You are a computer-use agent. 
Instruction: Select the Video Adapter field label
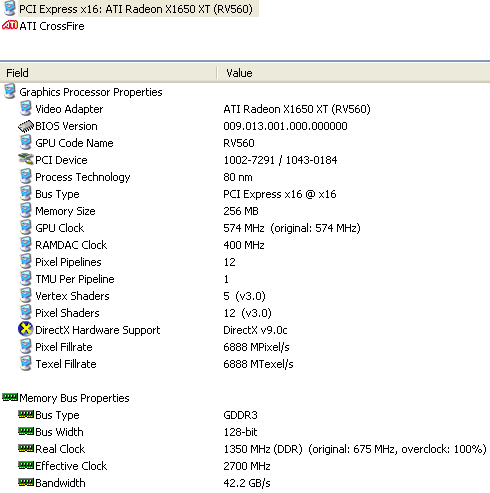(x=69, y=109)
